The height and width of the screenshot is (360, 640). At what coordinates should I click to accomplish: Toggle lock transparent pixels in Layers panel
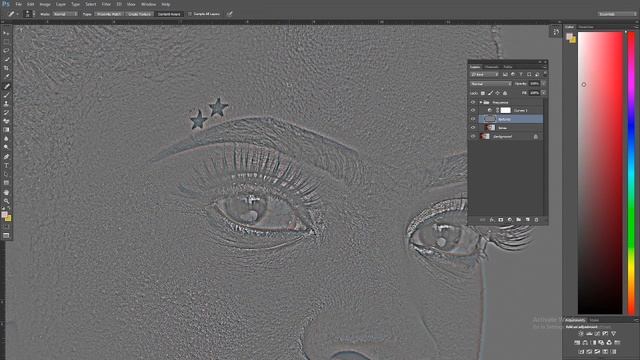[x=483, y=93]
